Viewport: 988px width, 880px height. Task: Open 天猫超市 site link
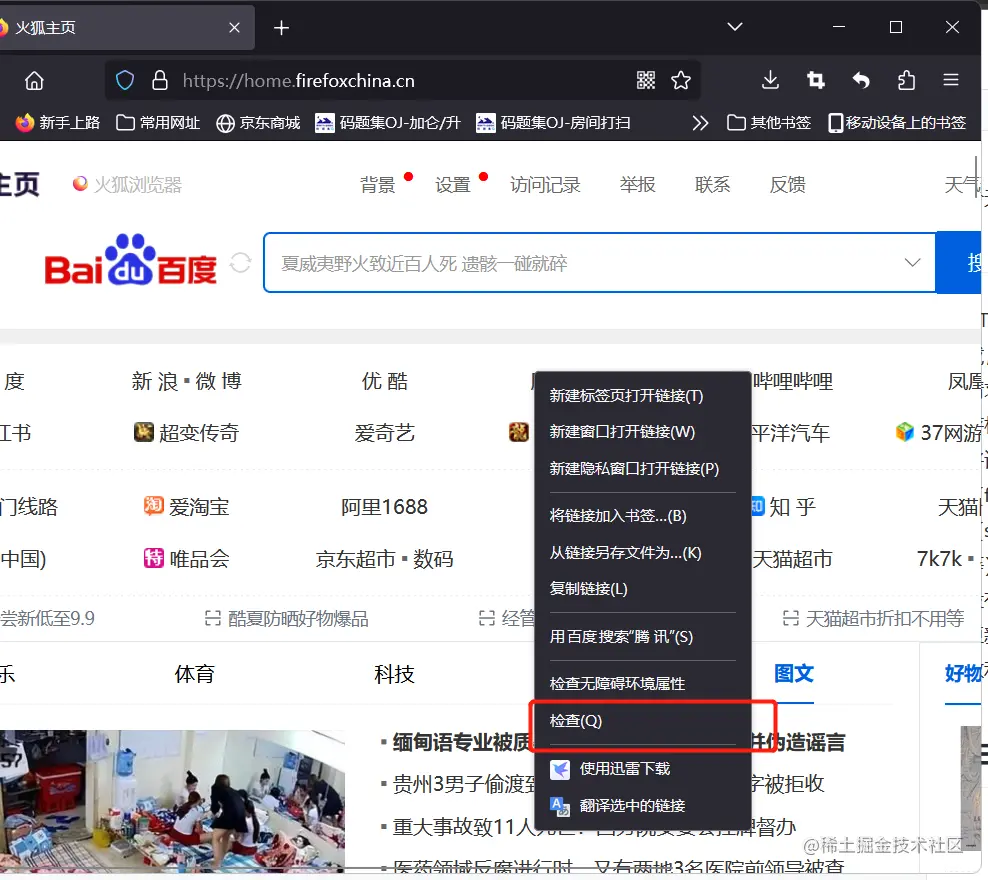click(792, 559)
